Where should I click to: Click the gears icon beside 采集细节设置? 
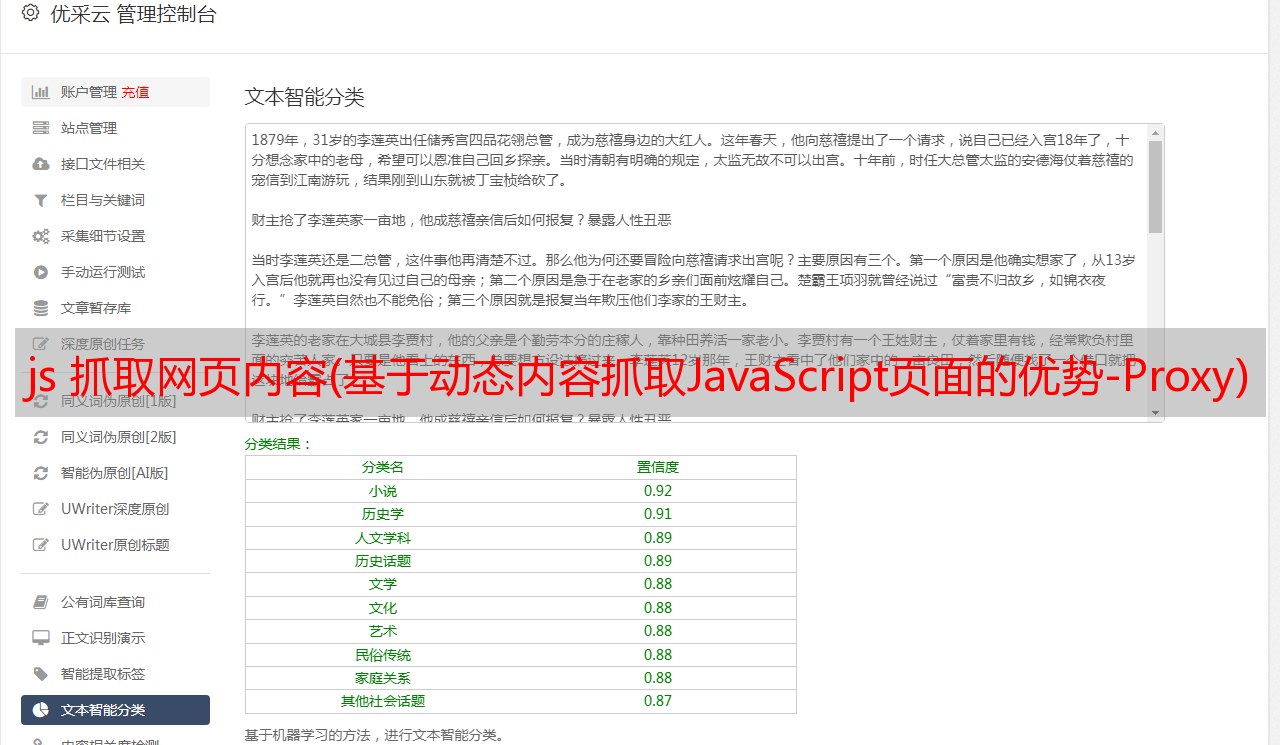tap(41, 236)
